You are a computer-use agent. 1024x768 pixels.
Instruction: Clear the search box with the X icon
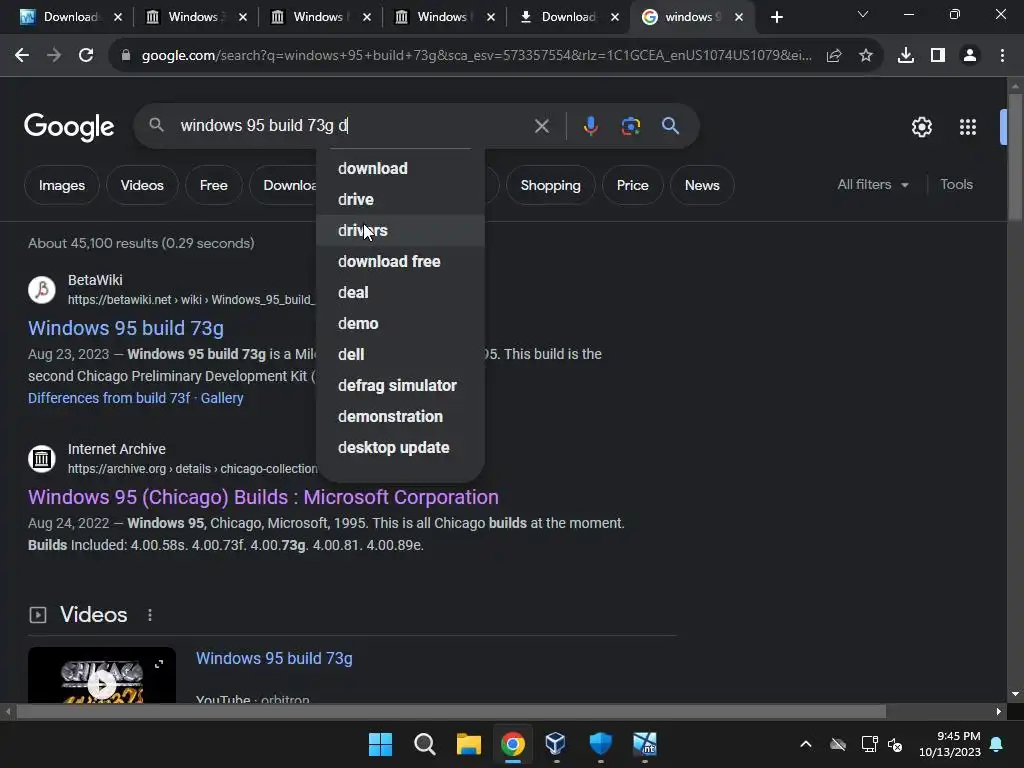tap(541, 125)
